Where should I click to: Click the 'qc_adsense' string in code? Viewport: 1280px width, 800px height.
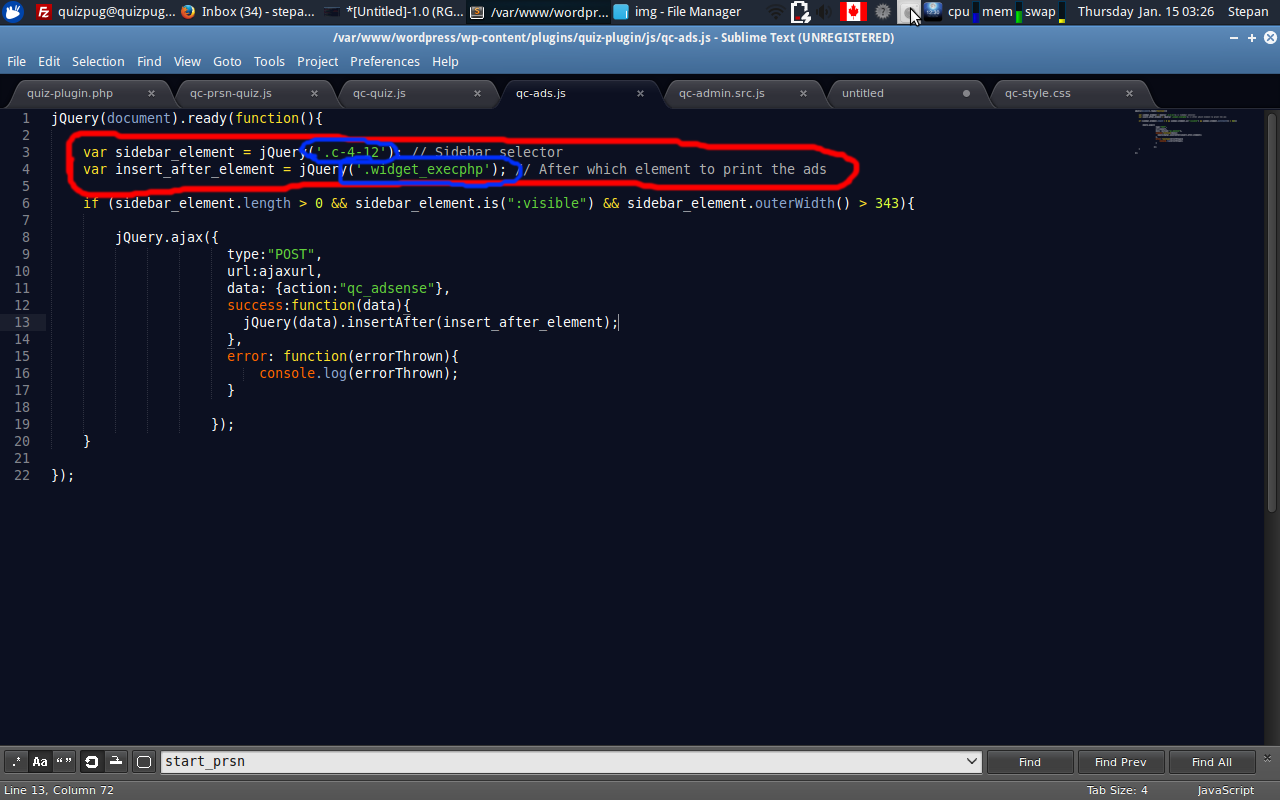point(387,288)
